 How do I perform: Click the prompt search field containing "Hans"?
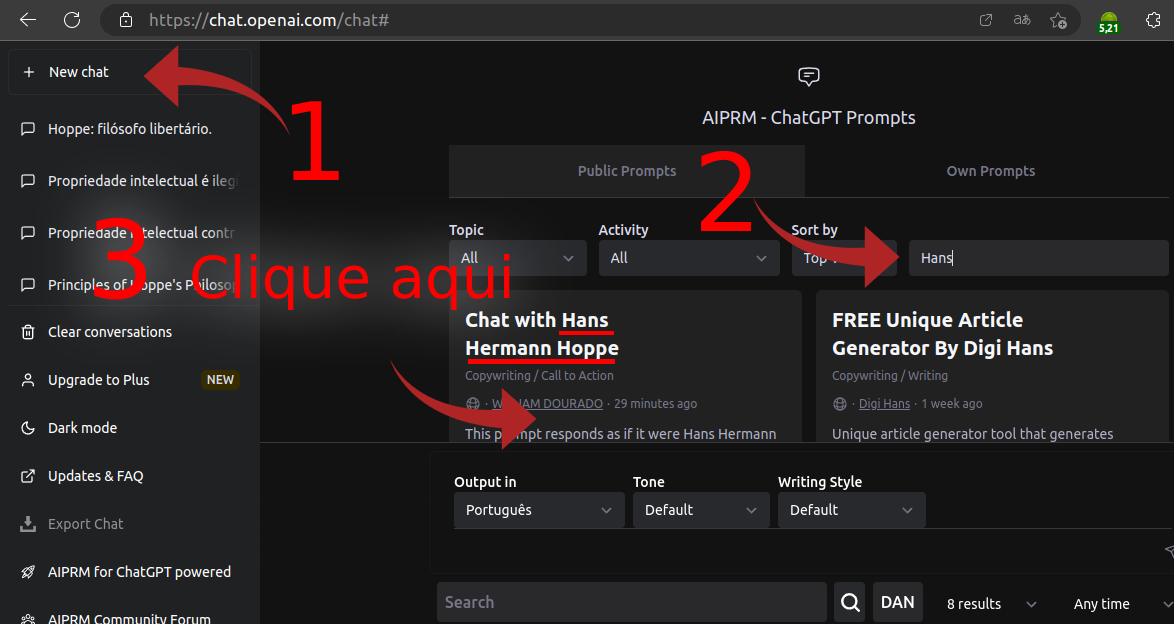point(1038,258)
